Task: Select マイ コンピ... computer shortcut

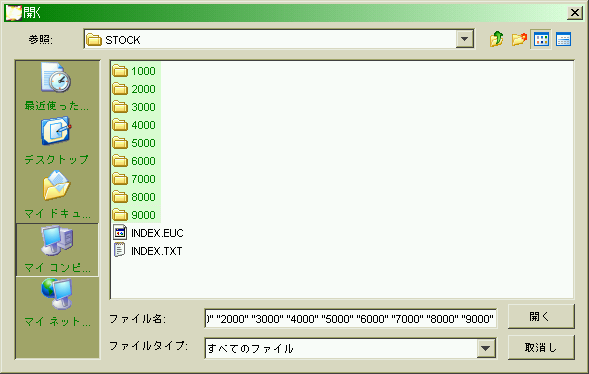Action: coord(57,249)
